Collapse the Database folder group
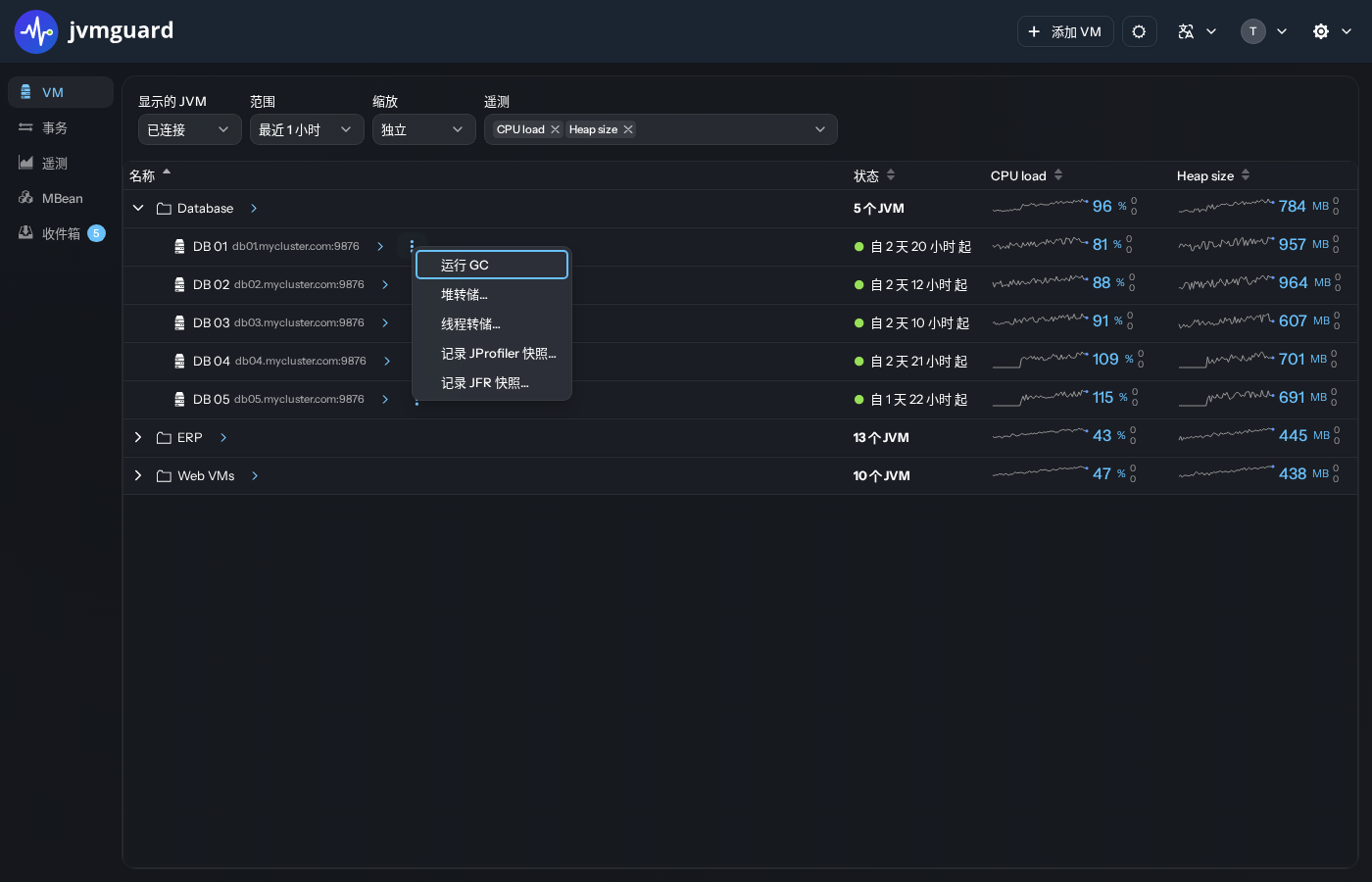This screenshot has height=882, width=1372. 138,208
